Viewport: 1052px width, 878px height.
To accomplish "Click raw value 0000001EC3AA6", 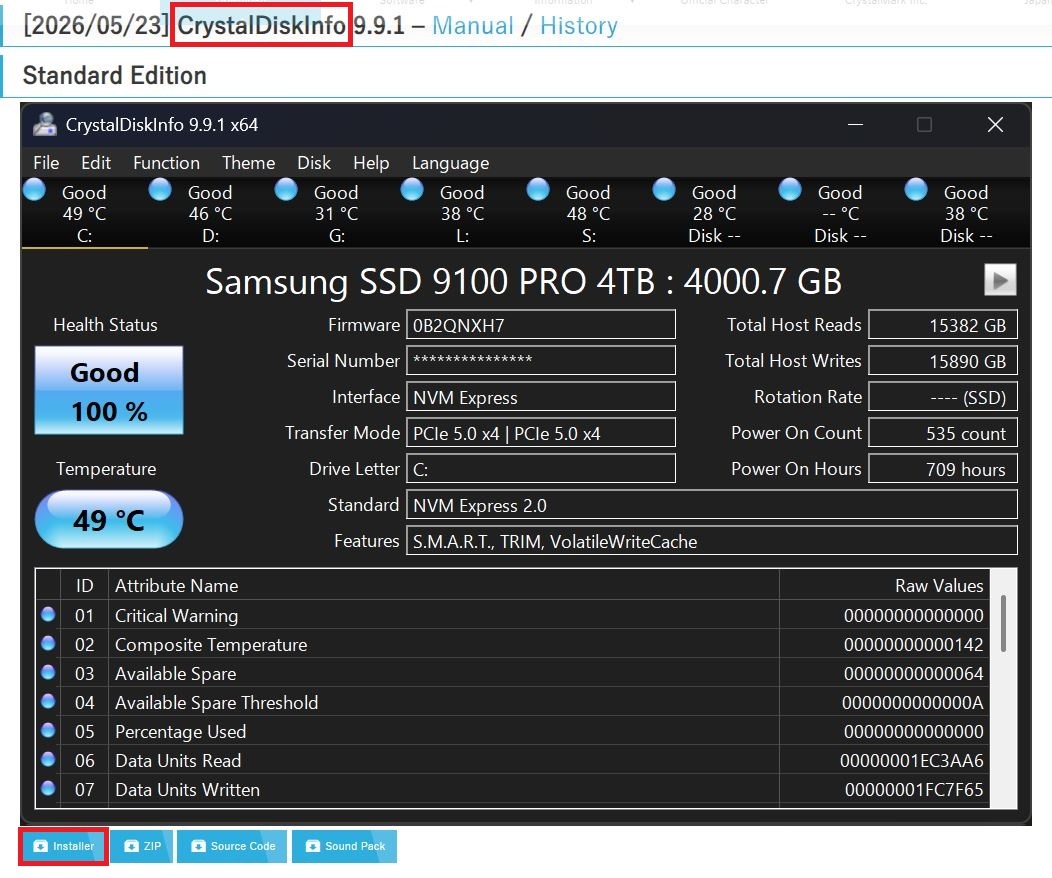I will point(912,761).
